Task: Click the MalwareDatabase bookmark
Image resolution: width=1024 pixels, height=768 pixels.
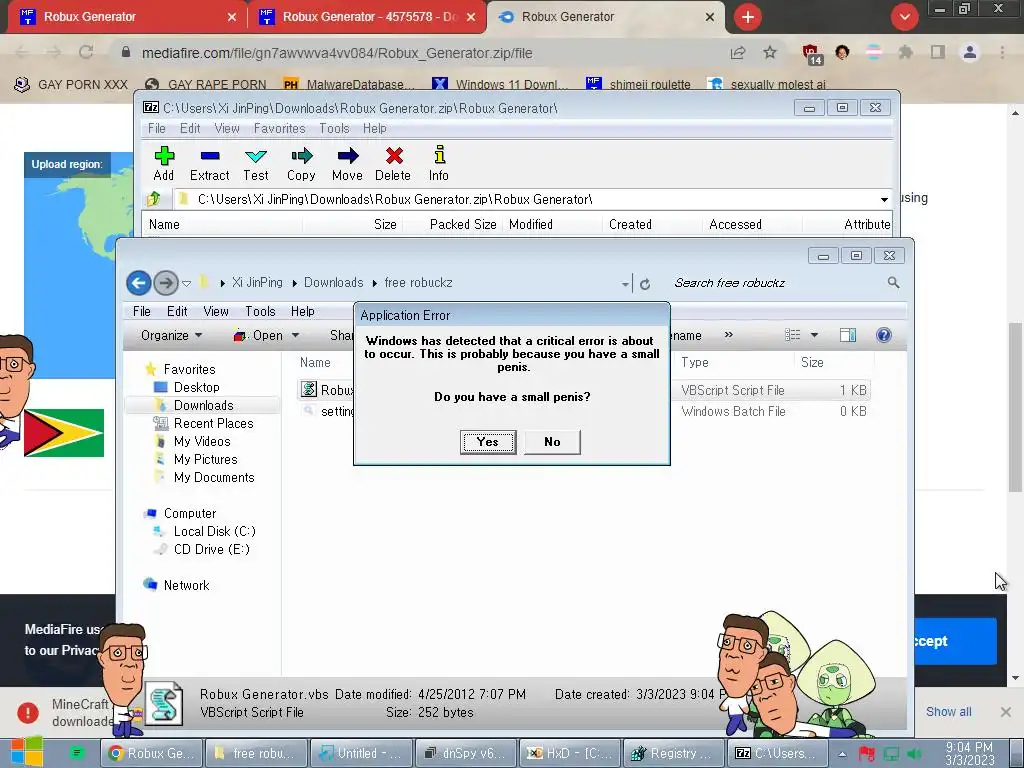Action: coord(349,84)
